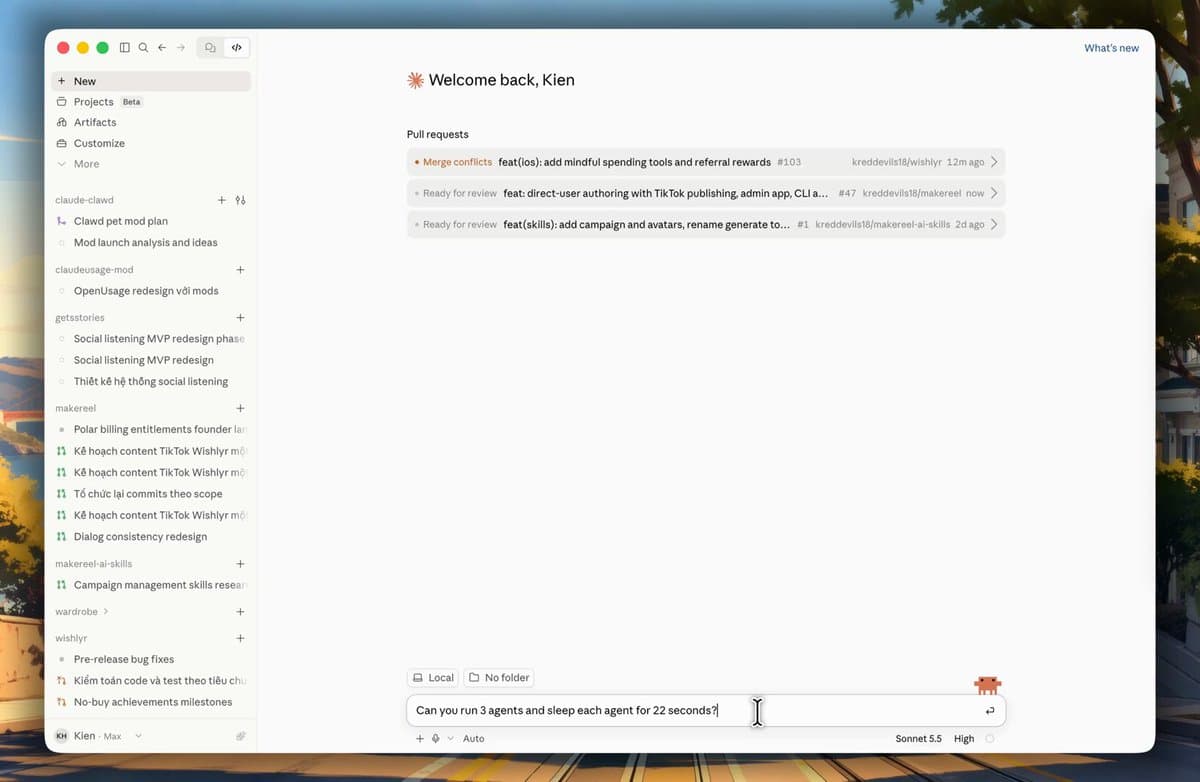The image size is (1200, 782).
Task: Add new session in makereel-ai-skills project
Action: (x=240, y=564)
